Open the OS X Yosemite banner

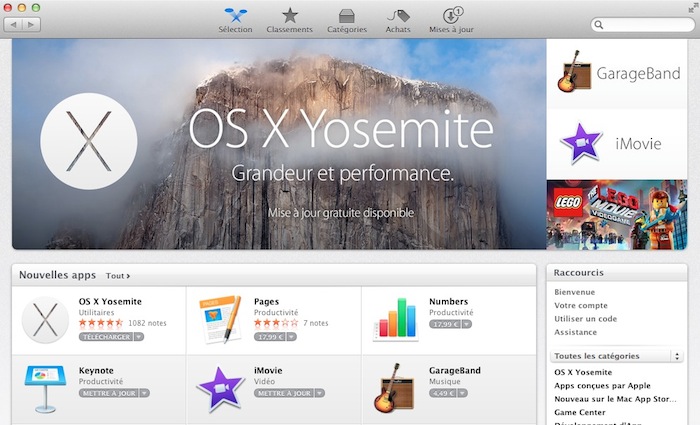[x=279, y=144]
